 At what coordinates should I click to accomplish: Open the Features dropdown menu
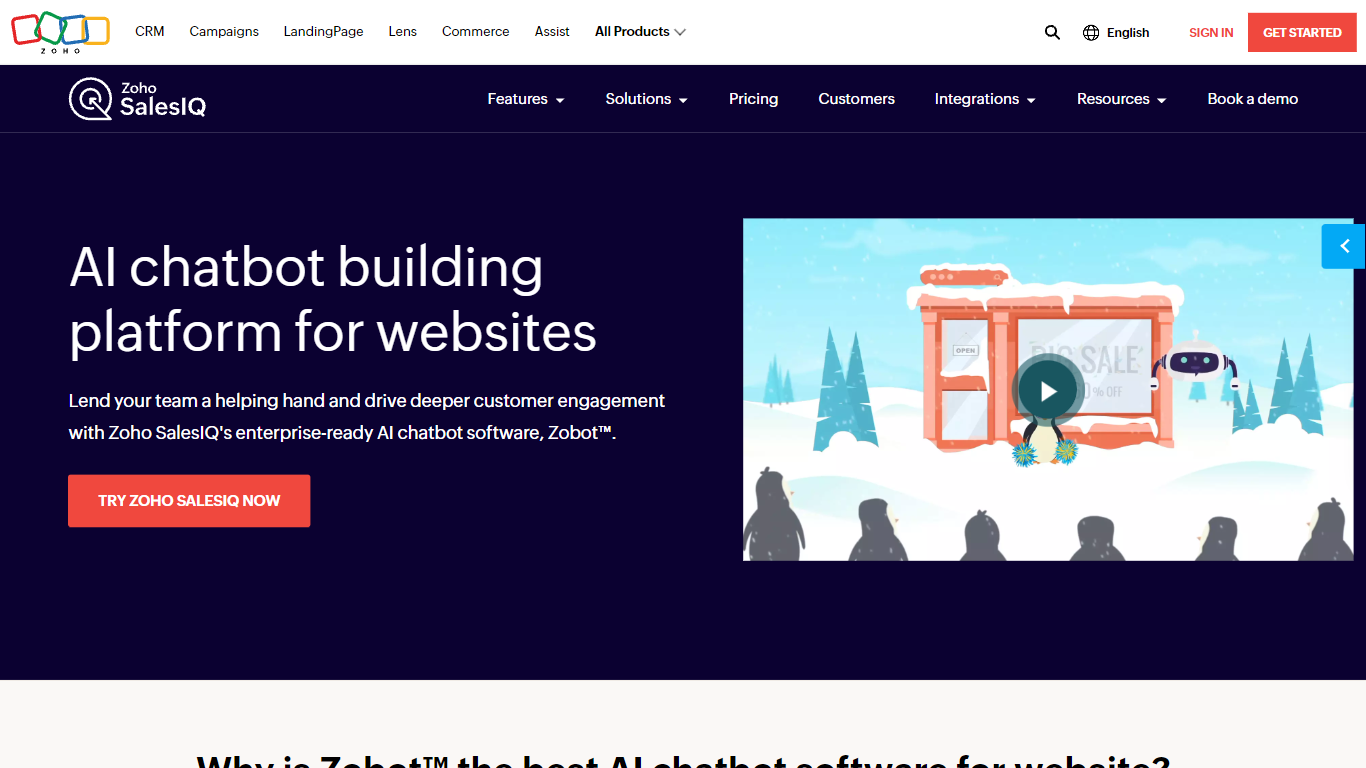pyautogui.click(x=526, y=99)
